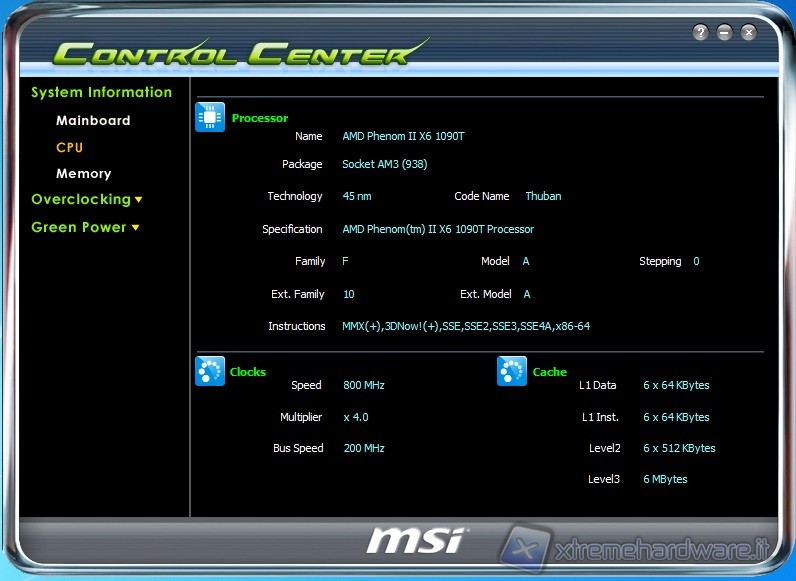Click the Control Center title logo

[240, 53]
